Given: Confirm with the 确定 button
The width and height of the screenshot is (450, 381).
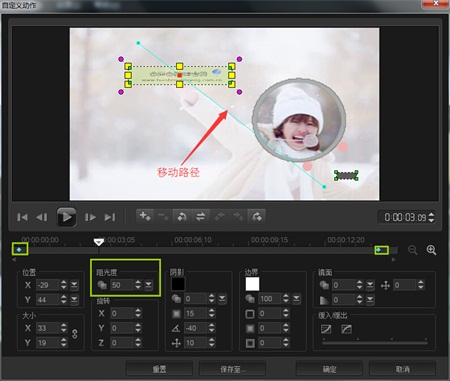Looking at the screenshot, I should (329, 369).
